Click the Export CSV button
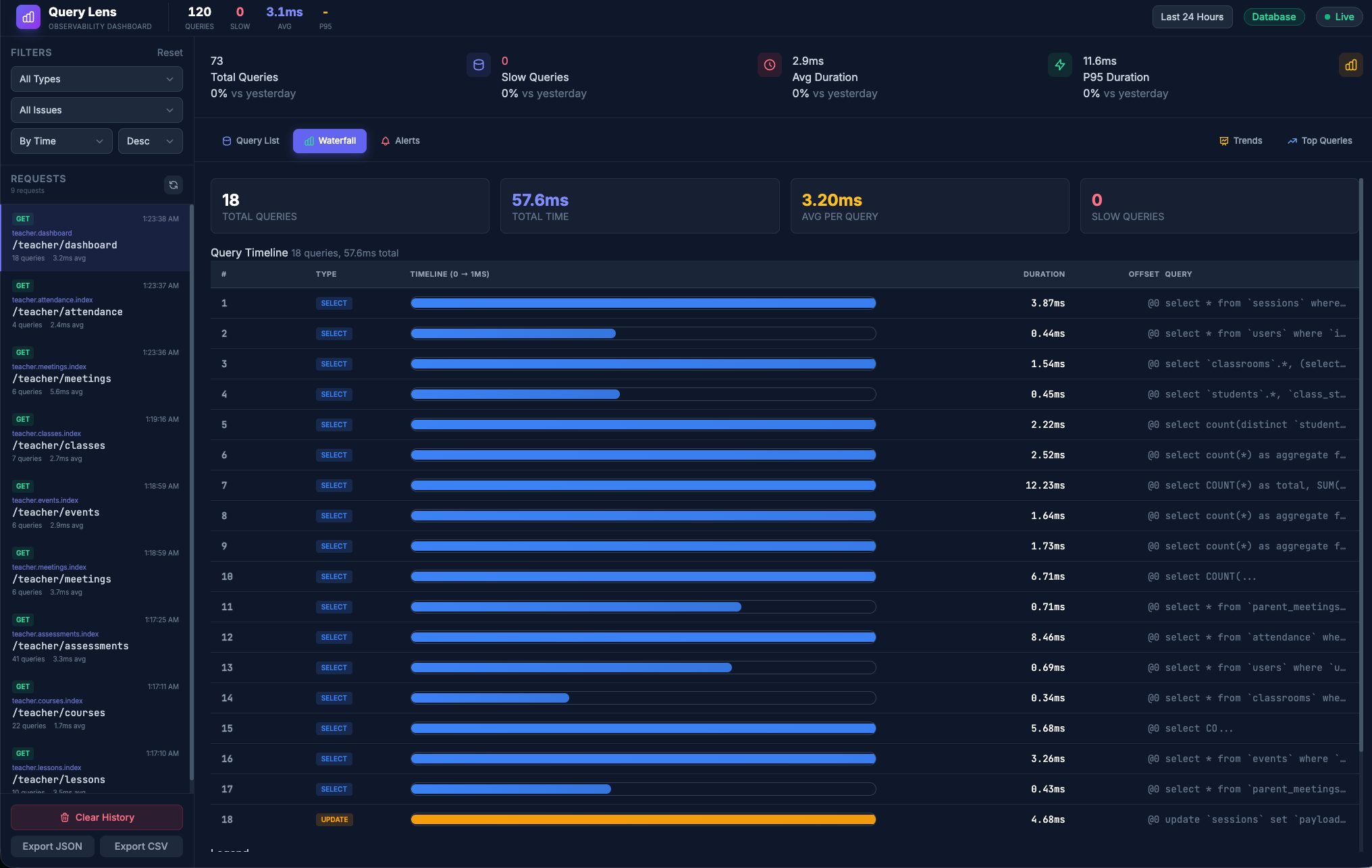Screen dimensions: 1372x868 [141, 846]
